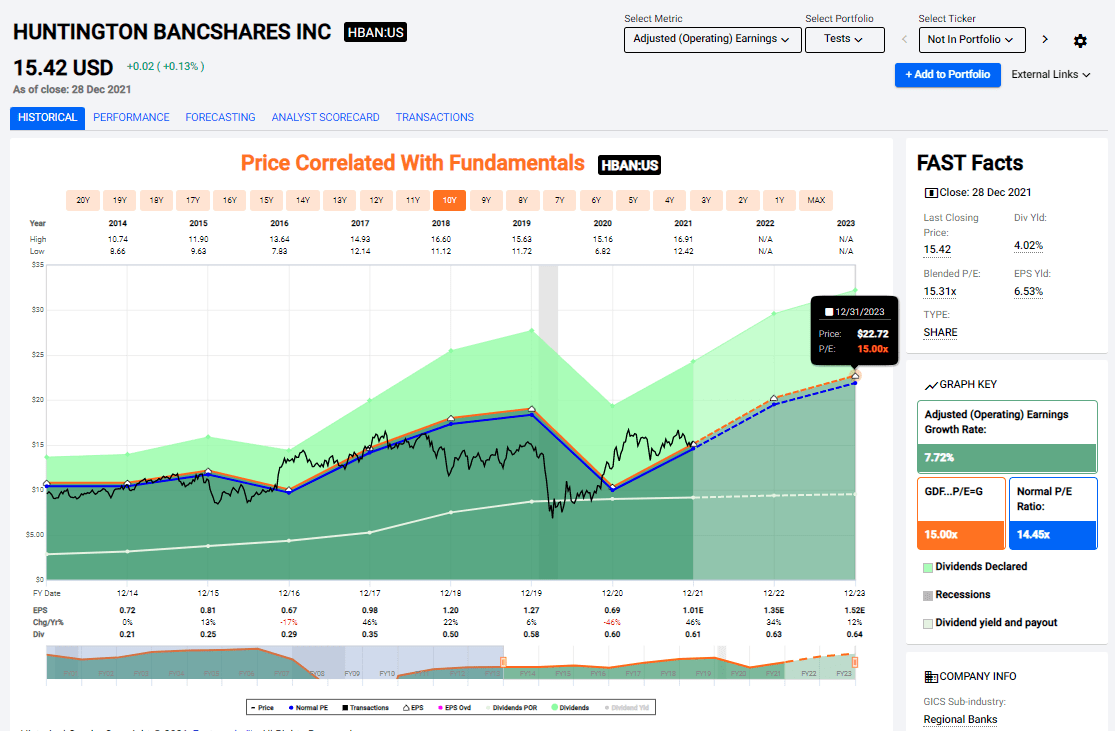
Task: Click the SHARE type value
Action: pos(940,333)
